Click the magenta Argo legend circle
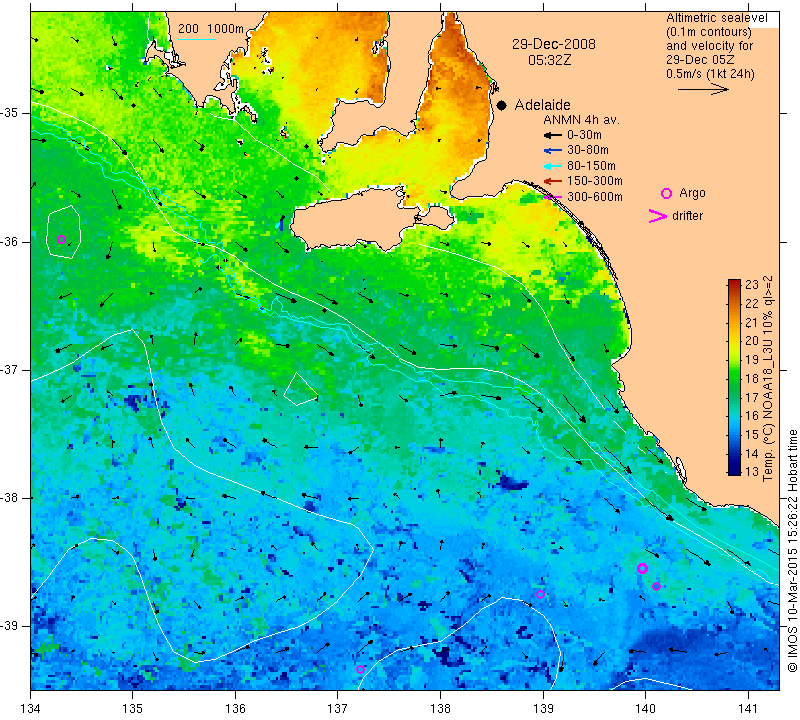The height and width of the screenshot is (720, 800). pyautogui.click(x=666, y=193)
